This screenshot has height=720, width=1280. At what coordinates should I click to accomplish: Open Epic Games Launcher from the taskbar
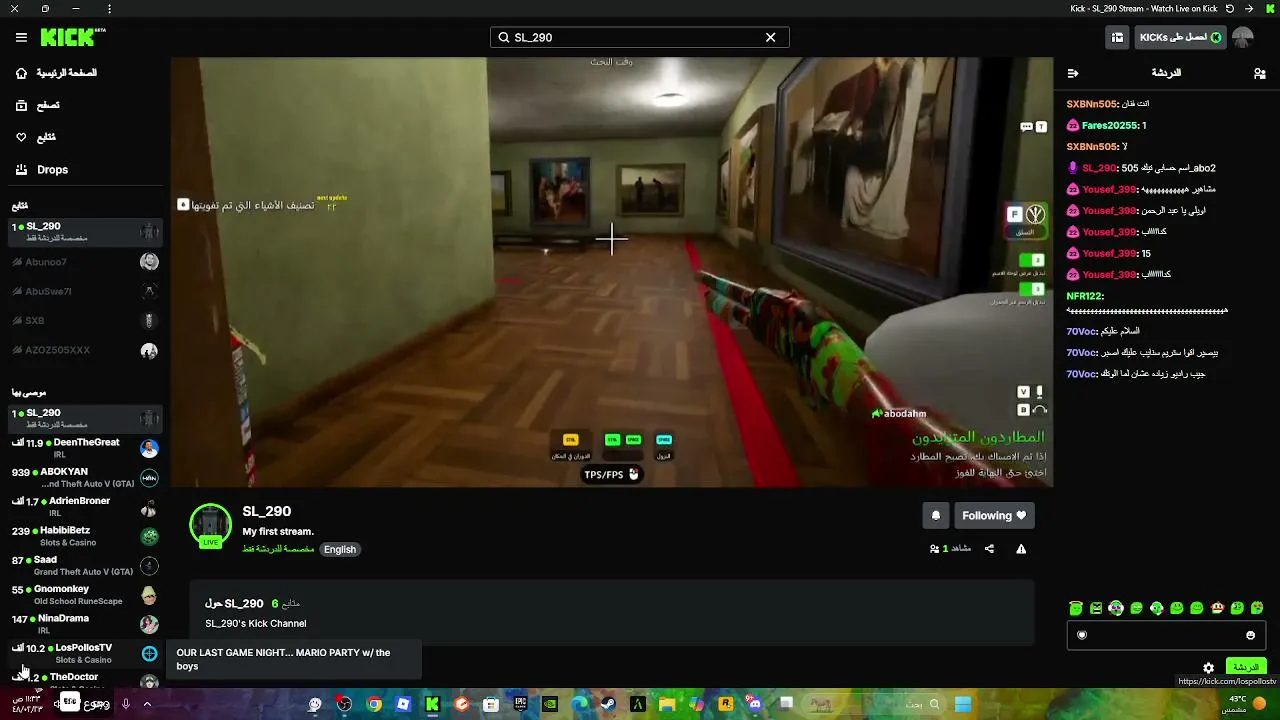520,704
